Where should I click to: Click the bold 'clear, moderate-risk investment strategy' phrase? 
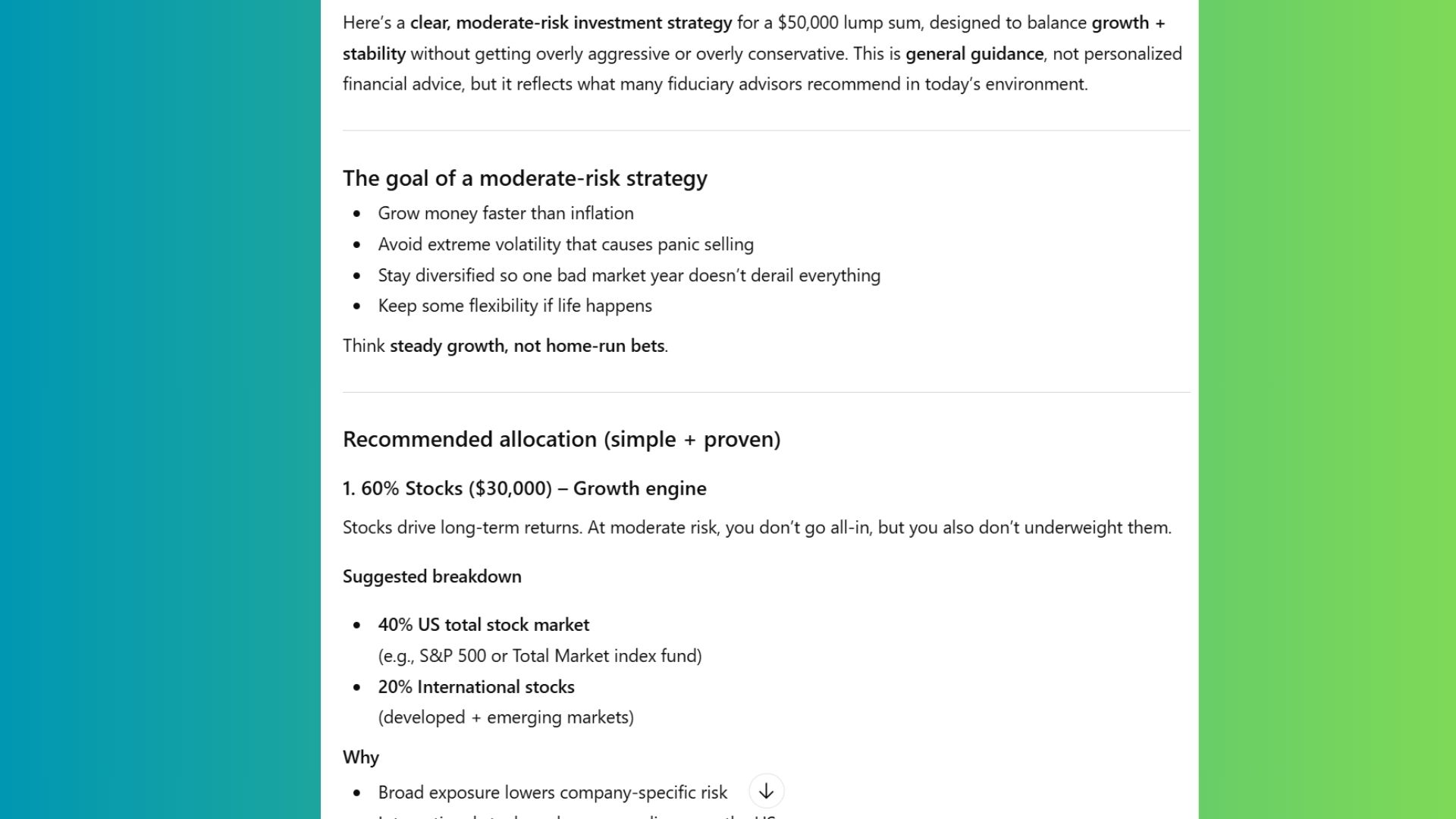tap(570, 23)
